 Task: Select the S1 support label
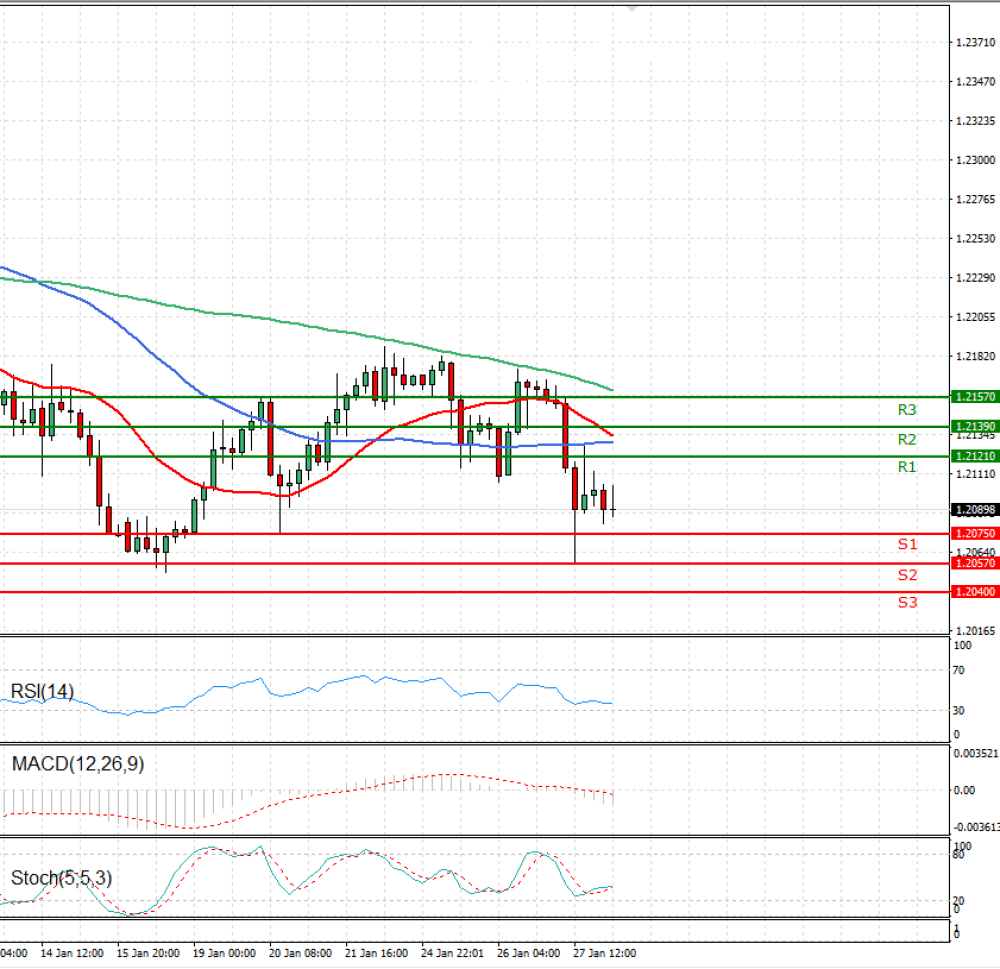(908, 544)
